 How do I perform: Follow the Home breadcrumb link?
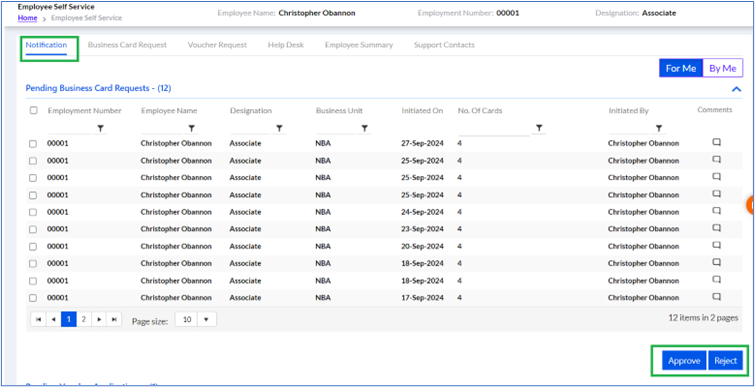[27, 18]
